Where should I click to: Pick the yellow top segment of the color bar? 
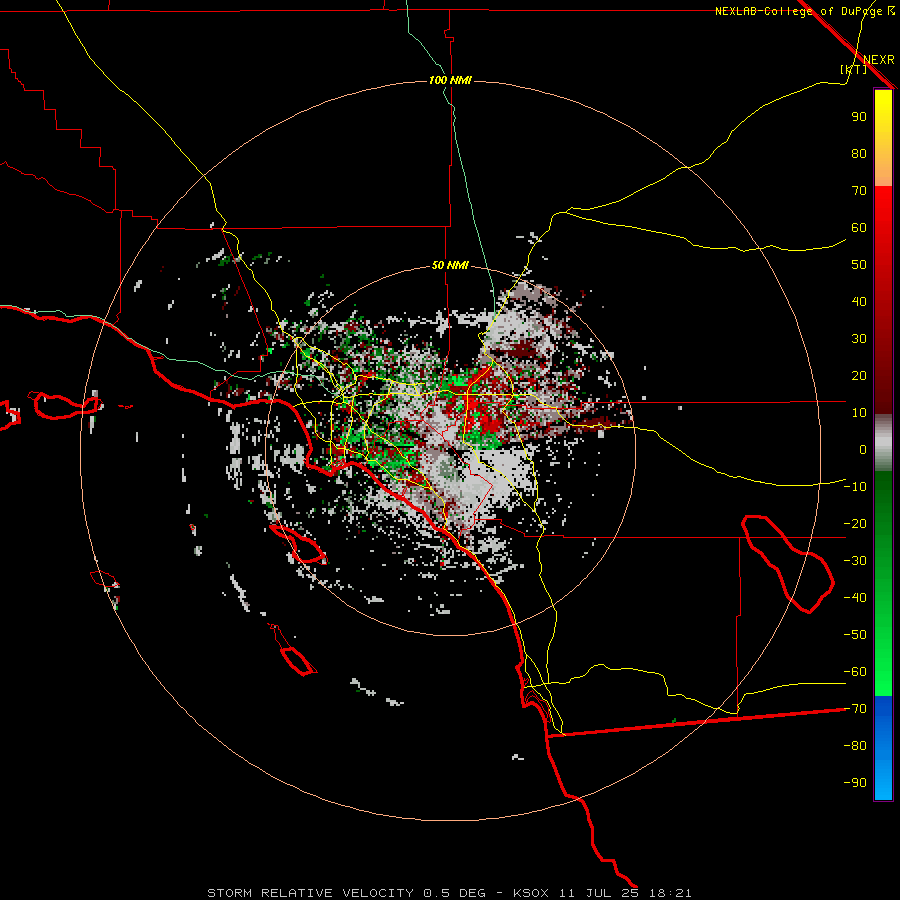point(883,138)
